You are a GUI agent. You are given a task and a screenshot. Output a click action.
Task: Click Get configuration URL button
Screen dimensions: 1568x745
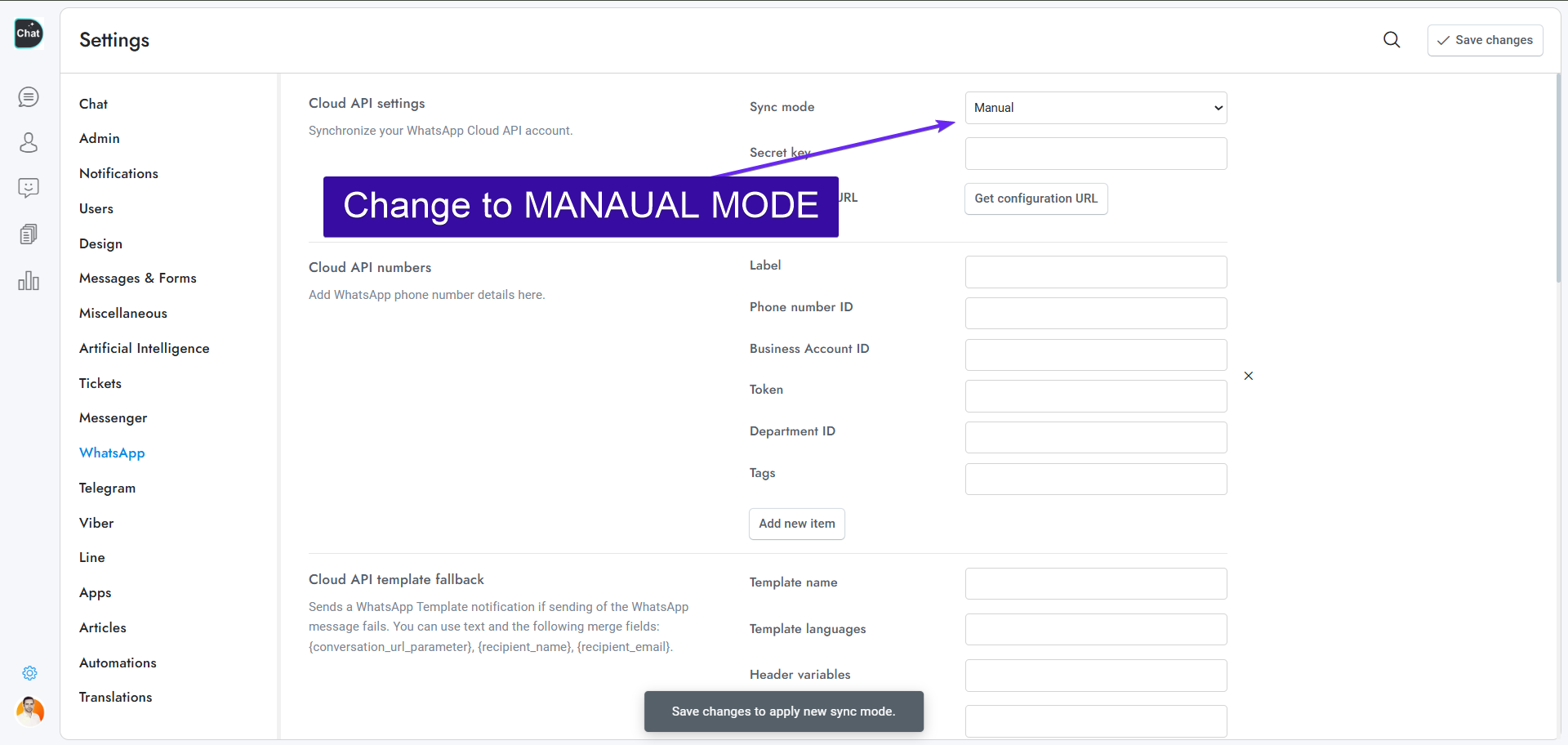(x=1036, y=199)
